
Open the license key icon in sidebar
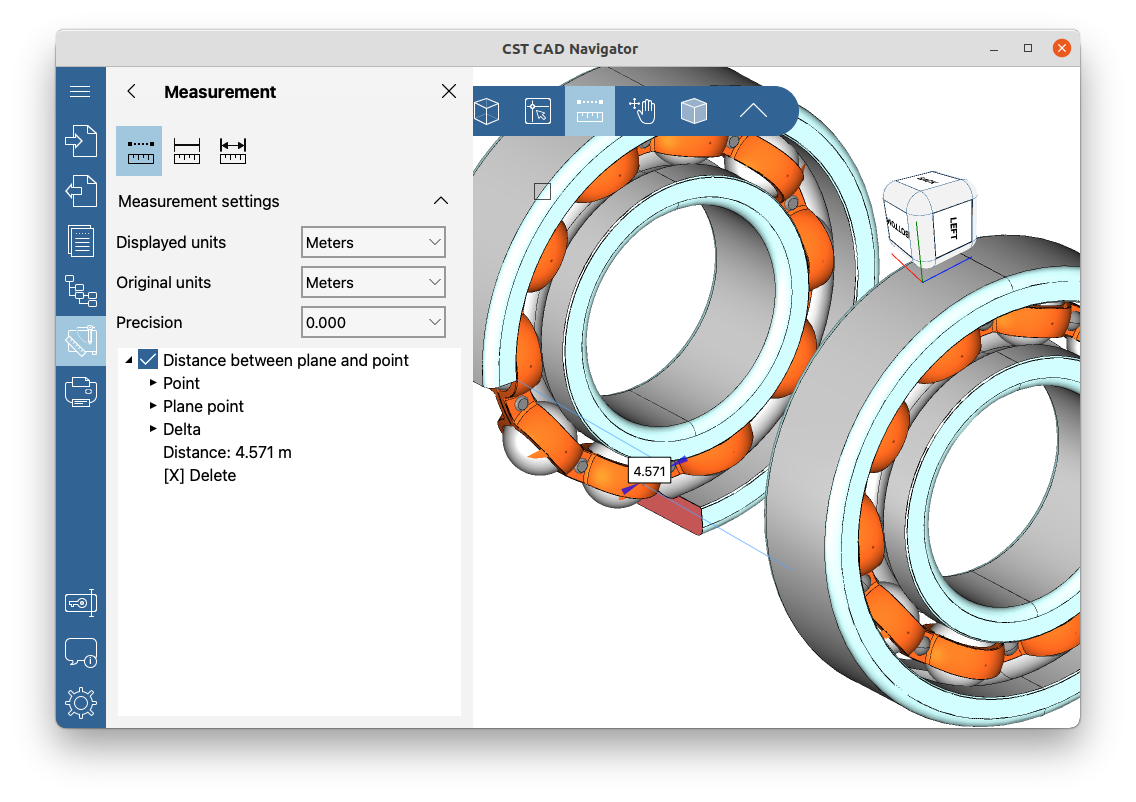click(80, 602)
